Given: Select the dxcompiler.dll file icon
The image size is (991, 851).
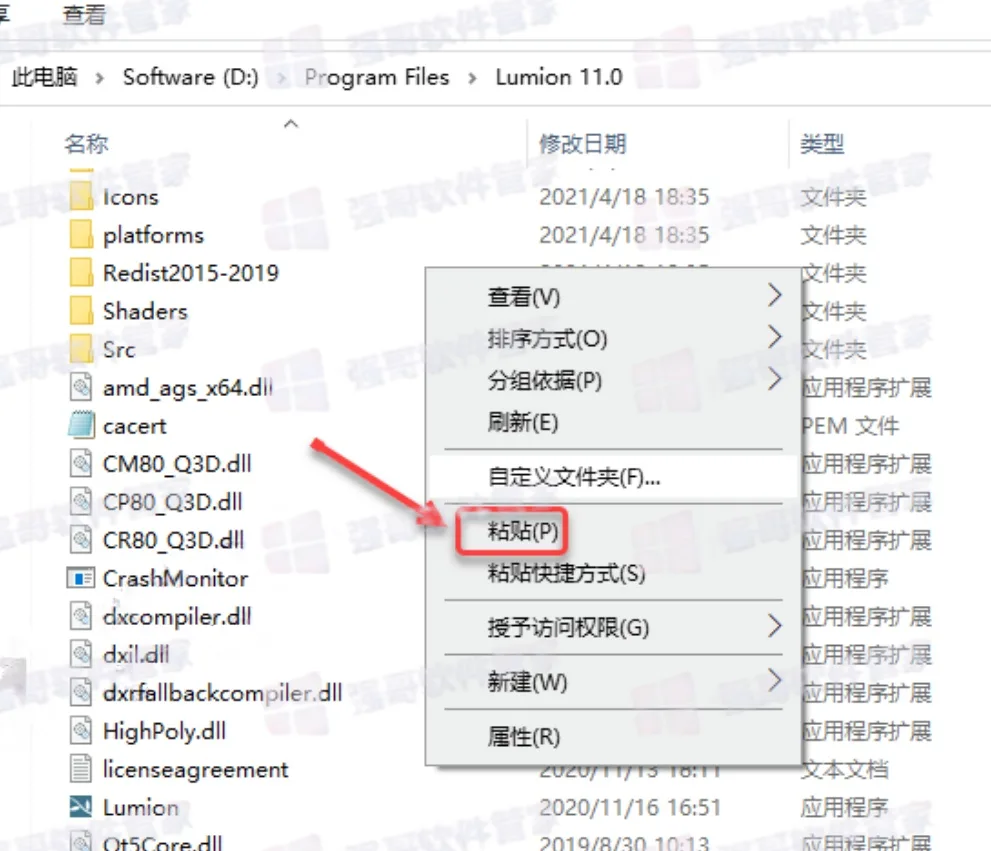Looking at the screenshot, I should pyautogui.click(x=81, y=616).
